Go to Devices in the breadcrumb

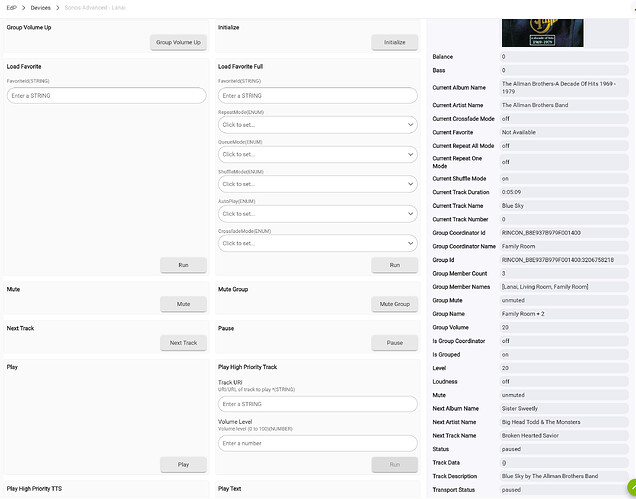[x=41, y=8]
